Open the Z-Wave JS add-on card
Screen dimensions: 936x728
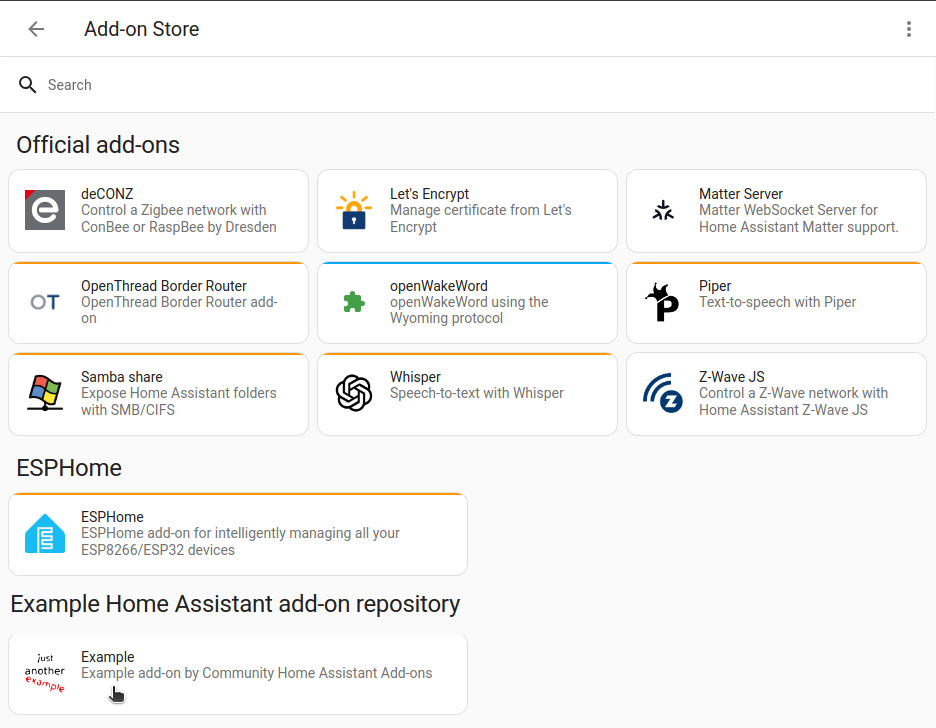[x=776, y=393]
